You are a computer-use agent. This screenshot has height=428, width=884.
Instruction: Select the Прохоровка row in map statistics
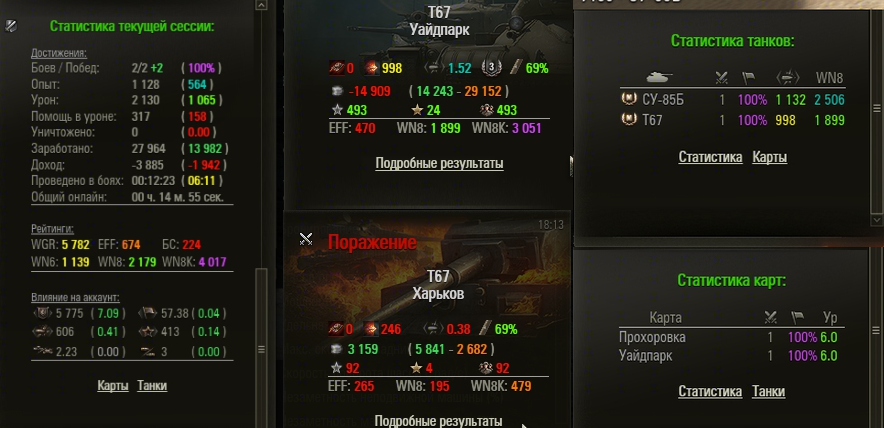click(x=731, y=338)
